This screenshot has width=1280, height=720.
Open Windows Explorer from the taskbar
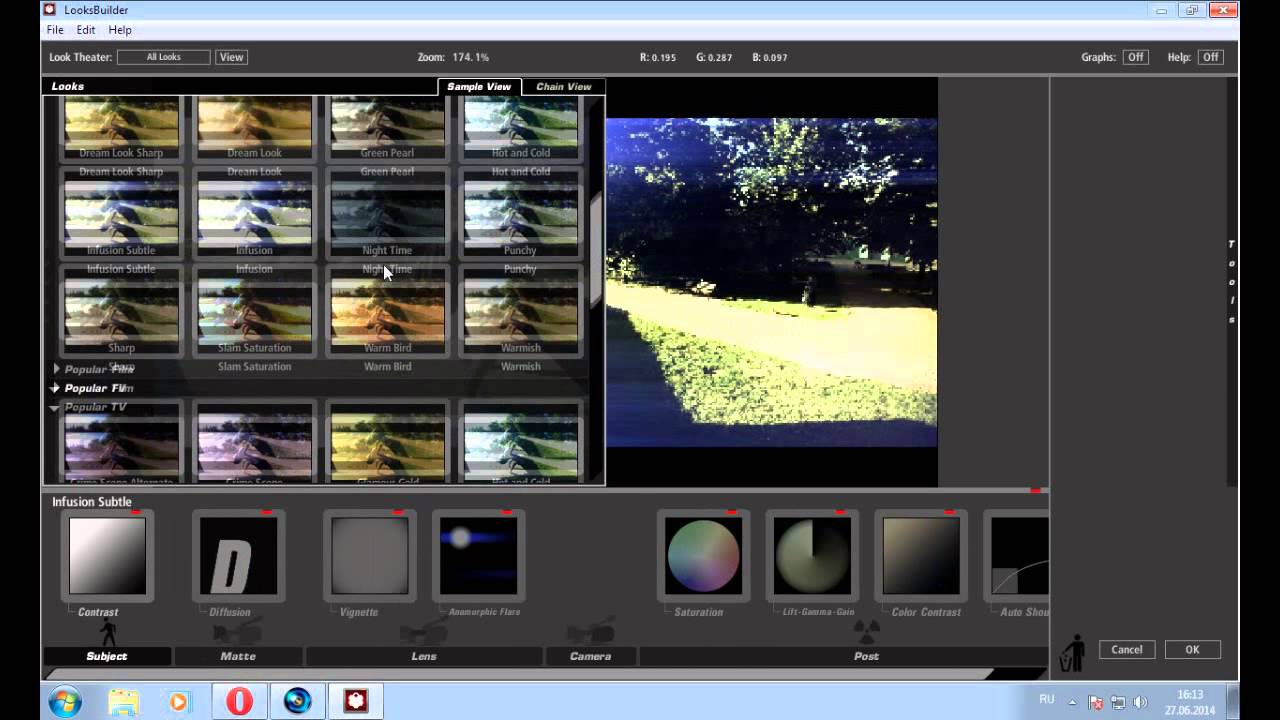point(124,701)
